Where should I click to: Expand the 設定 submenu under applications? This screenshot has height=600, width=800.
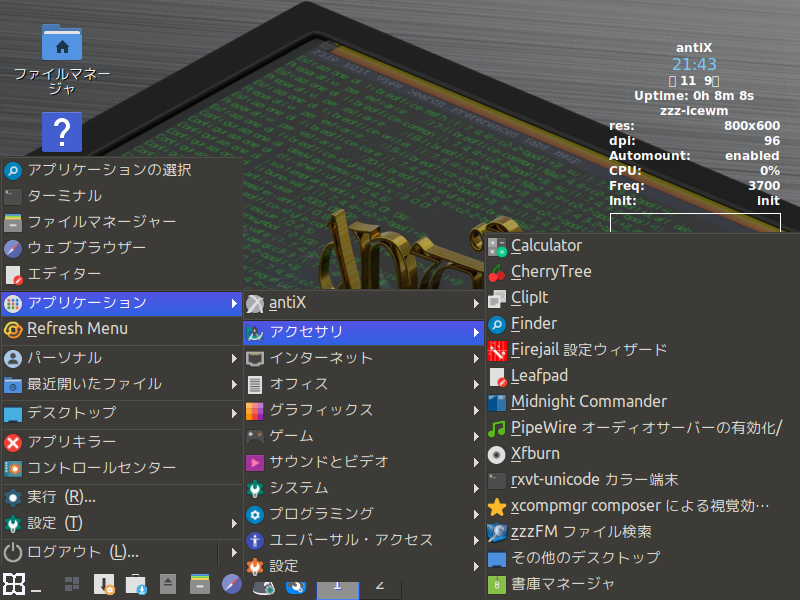click(x=364, y=567)
